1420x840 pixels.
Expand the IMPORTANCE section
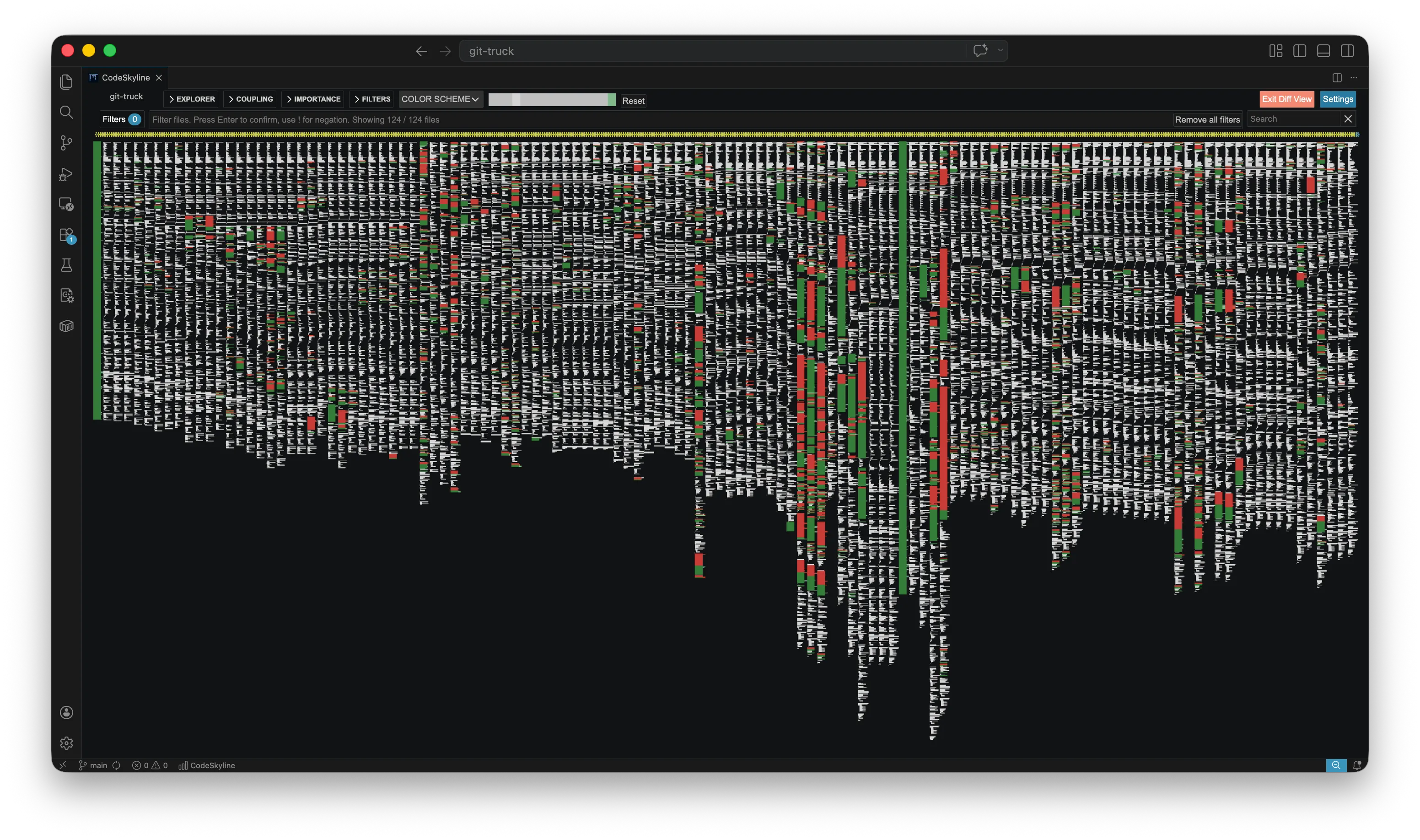pos(313,99)
